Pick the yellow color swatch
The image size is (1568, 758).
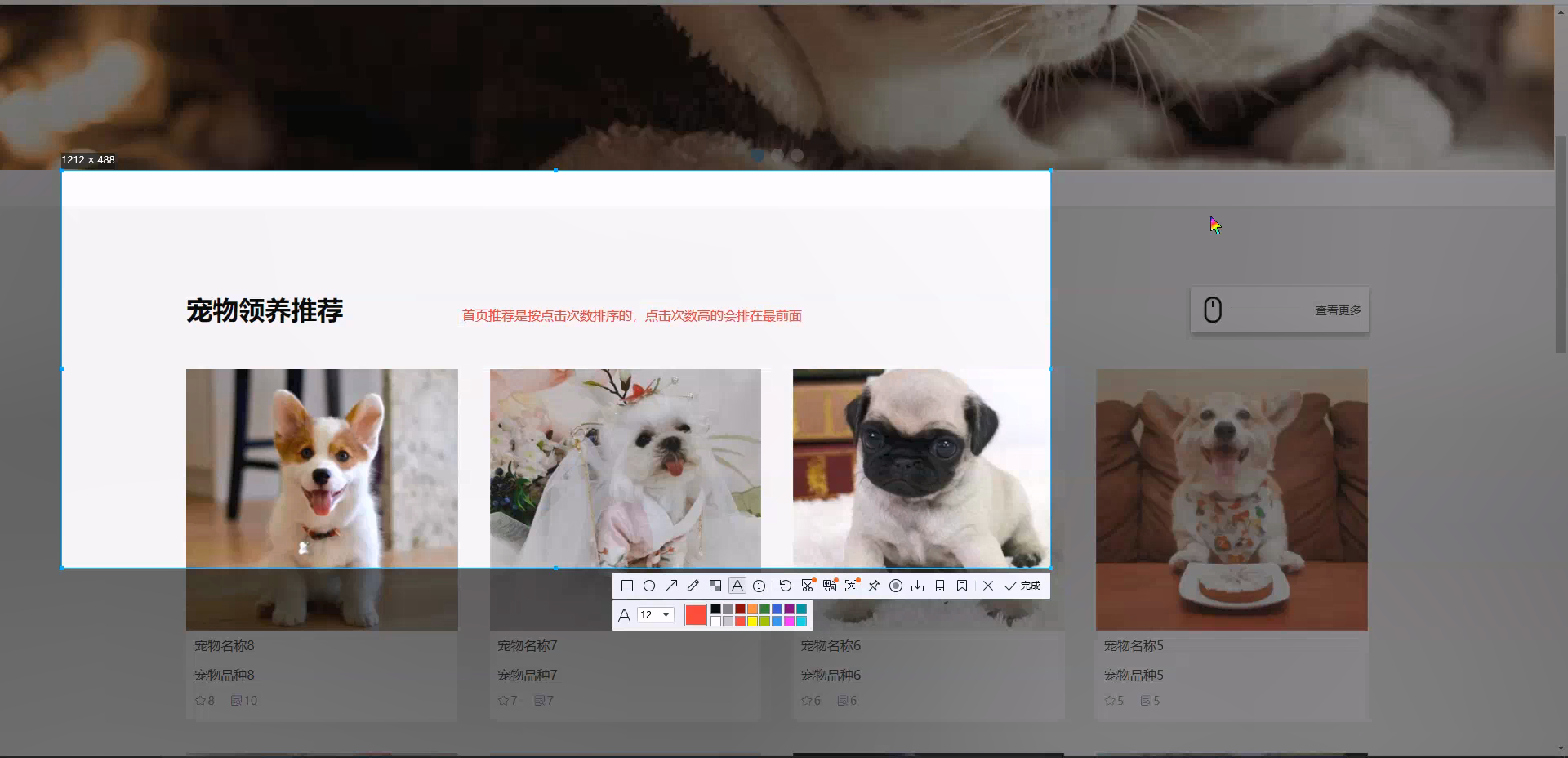tap(752, 621)
